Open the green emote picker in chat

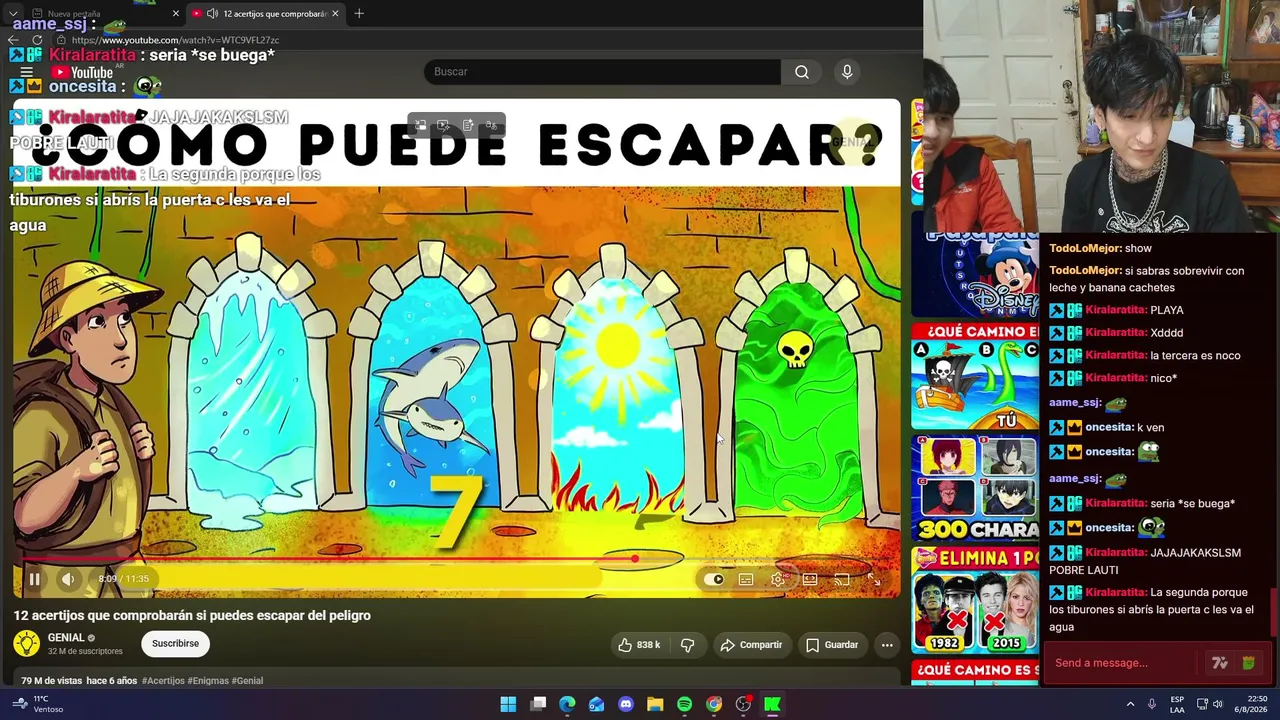coord(1248,663)
